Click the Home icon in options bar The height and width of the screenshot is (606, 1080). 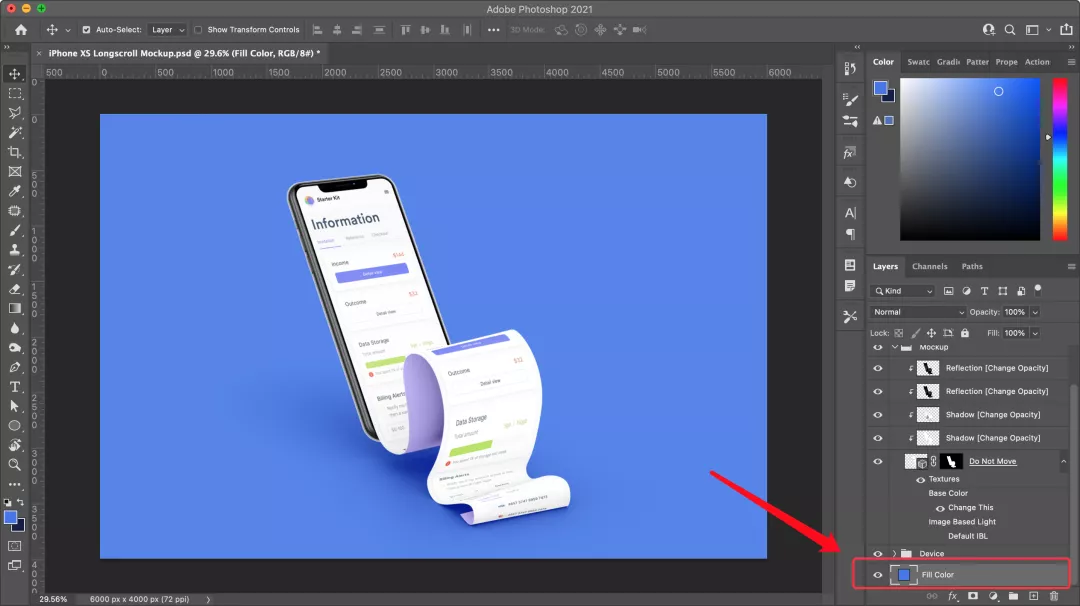20,30
